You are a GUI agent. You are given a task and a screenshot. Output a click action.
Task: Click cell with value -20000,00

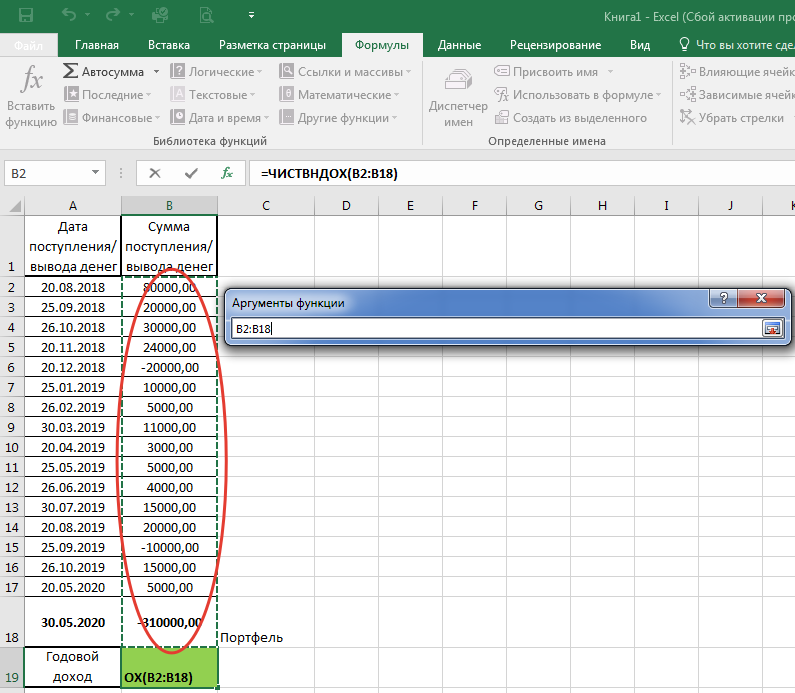[x=169, y=368]
